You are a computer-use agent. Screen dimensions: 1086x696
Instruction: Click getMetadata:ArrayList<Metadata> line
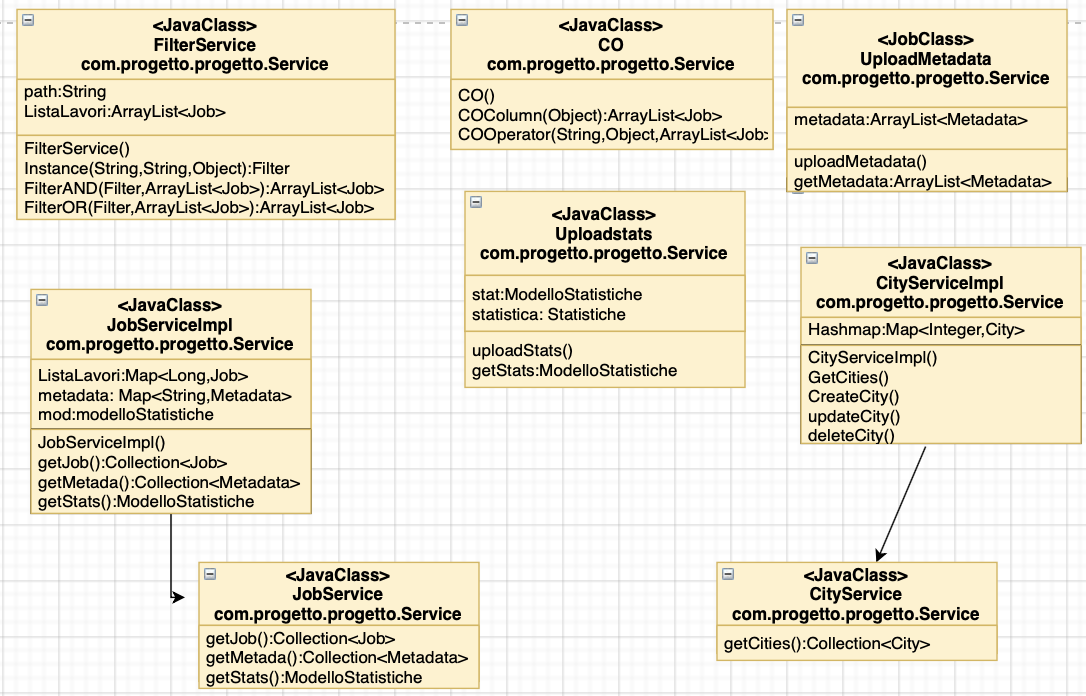(923, 181)
